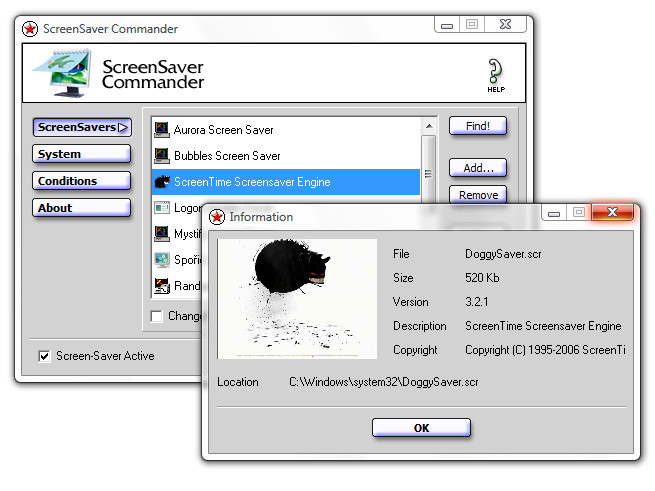Click the ScreenSaver Commander monitor logo

coord(62,73)
